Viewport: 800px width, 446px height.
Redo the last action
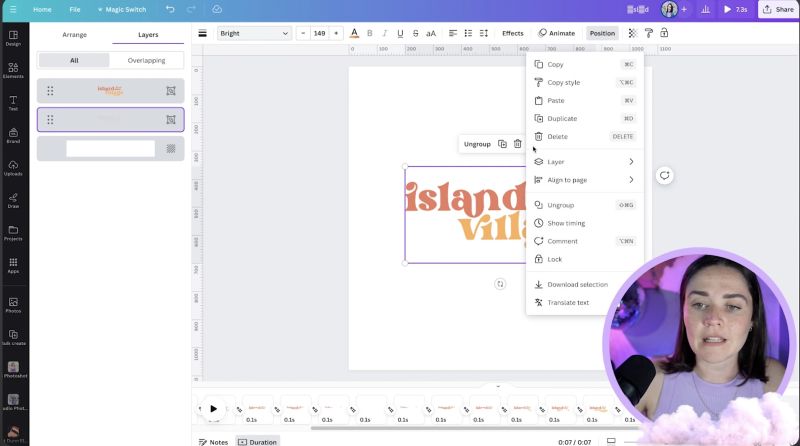(x=191, y=9)
